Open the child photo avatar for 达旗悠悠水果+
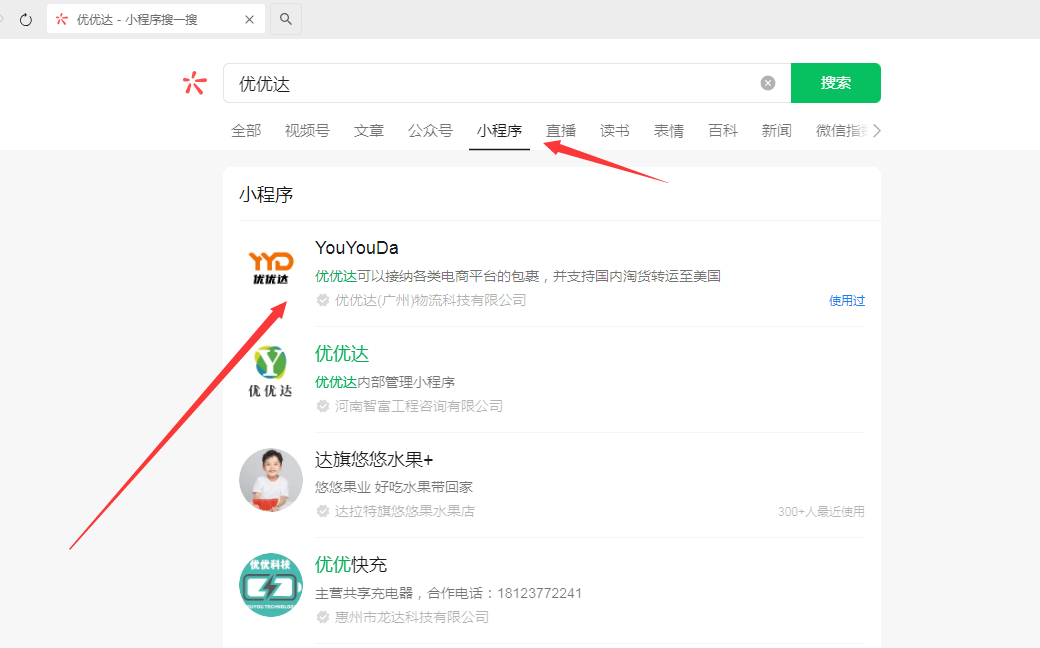 271,480
